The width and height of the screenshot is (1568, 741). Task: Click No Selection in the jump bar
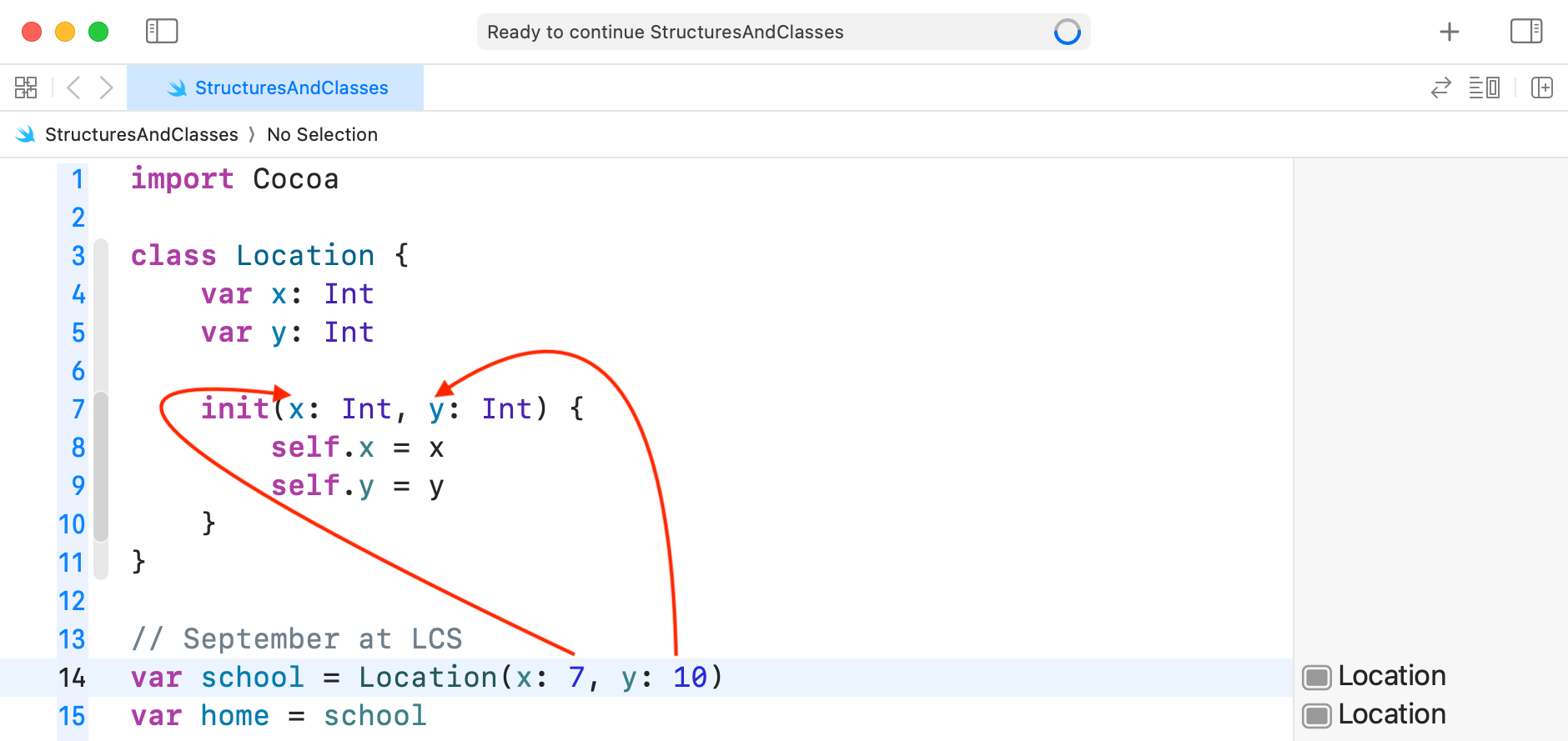[322, 134]
